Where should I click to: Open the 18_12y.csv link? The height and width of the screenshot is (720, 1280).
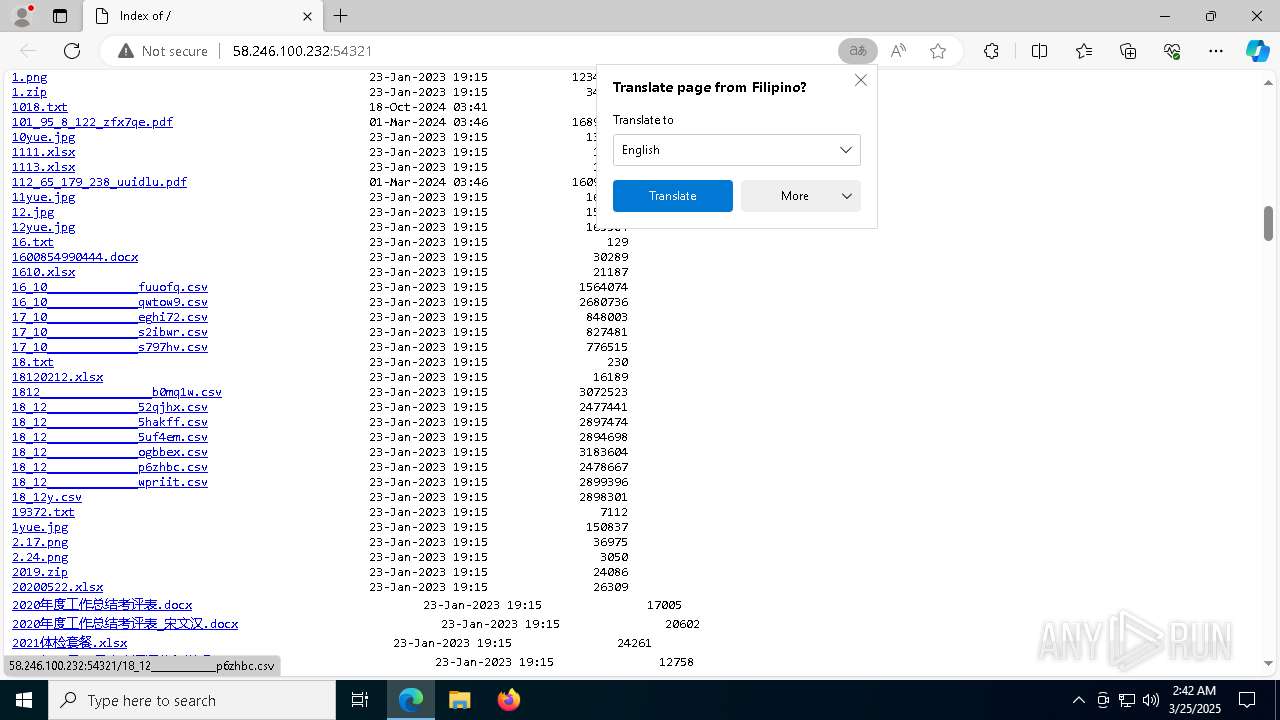pos(47,497)
